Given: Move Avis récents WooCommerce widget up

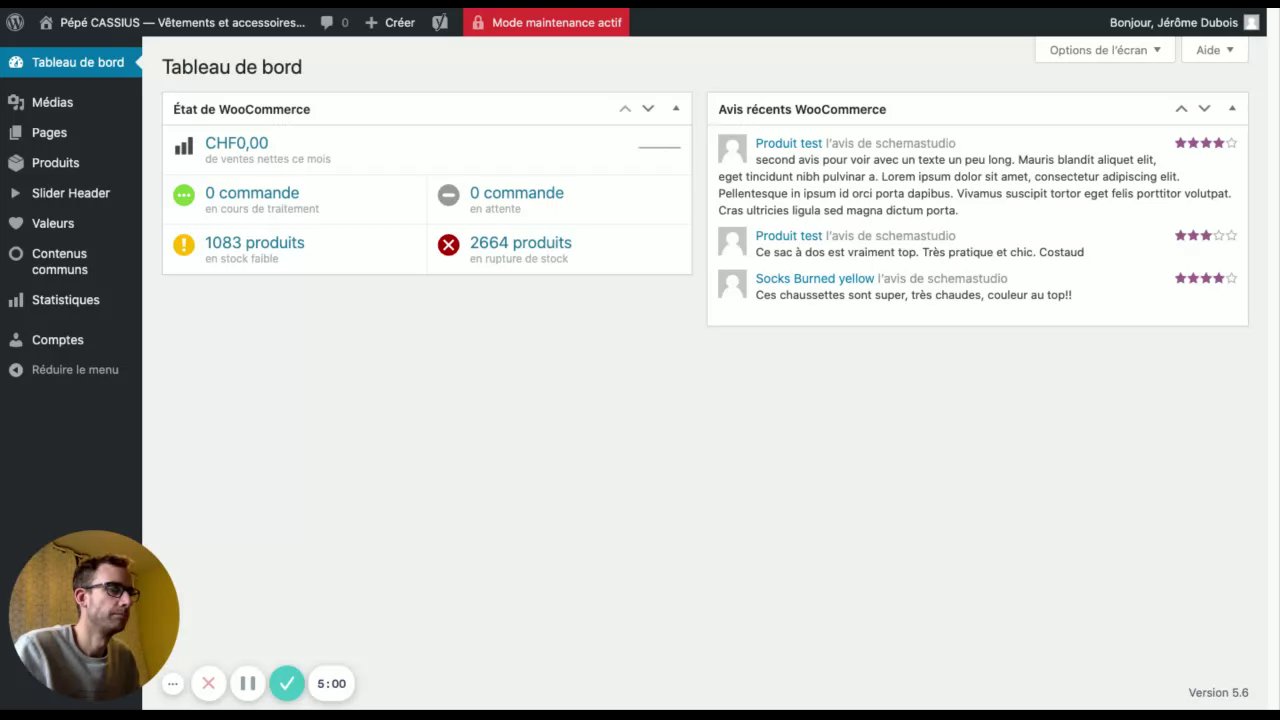Looking at the screenshot, I should point(1181,109).
